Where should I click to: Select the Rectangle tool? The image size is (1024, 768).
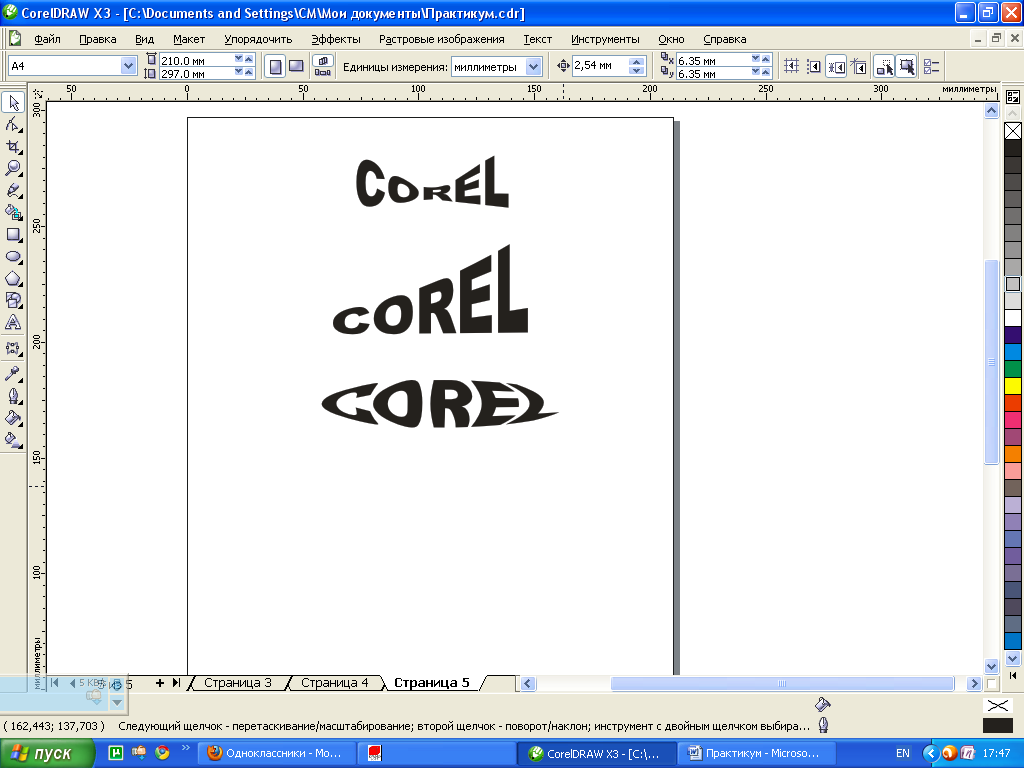13,234
